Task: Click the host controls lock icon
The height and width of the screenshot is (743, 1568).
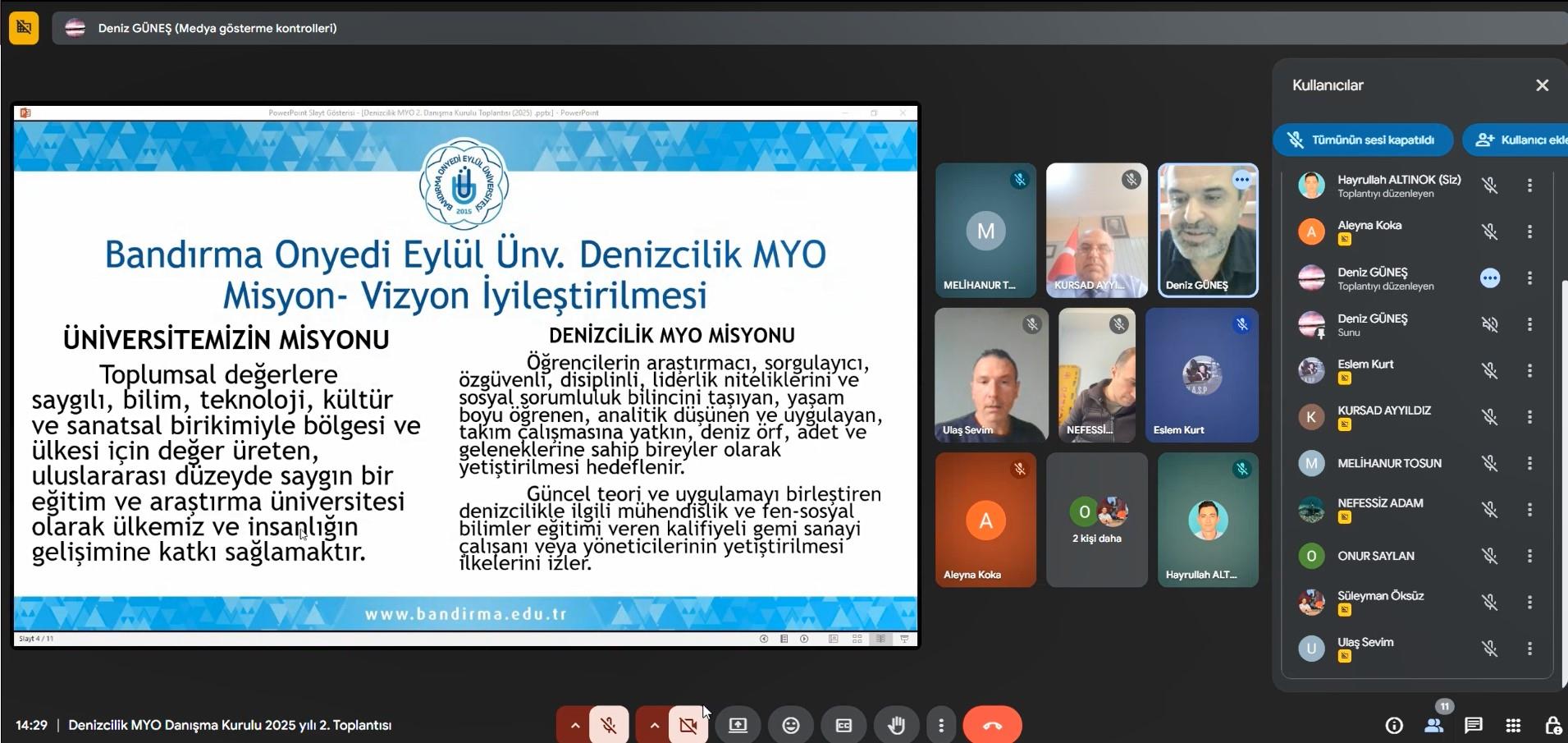Action: tap(1552, 725)
